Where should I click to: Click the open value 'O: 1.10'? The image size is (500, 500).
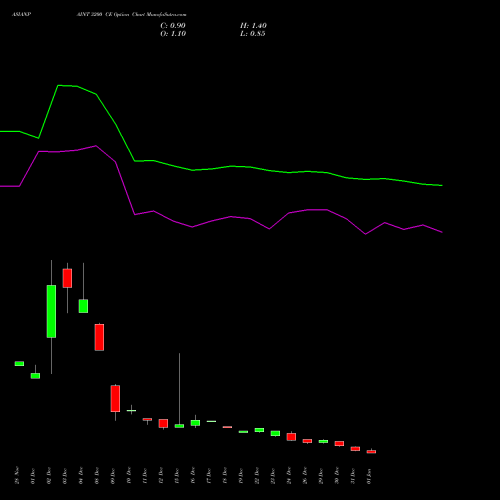(x=173, y=34)
